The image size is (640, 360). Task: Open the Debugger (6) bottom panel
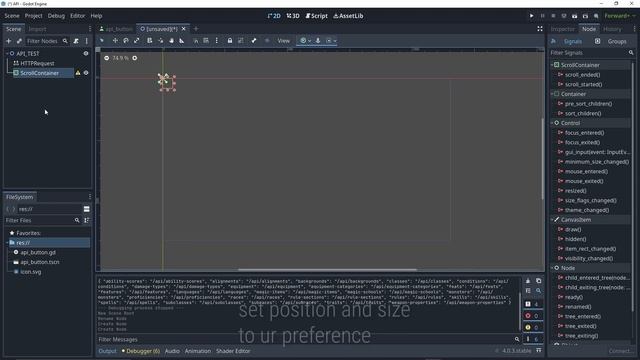[x=141, y=351]
